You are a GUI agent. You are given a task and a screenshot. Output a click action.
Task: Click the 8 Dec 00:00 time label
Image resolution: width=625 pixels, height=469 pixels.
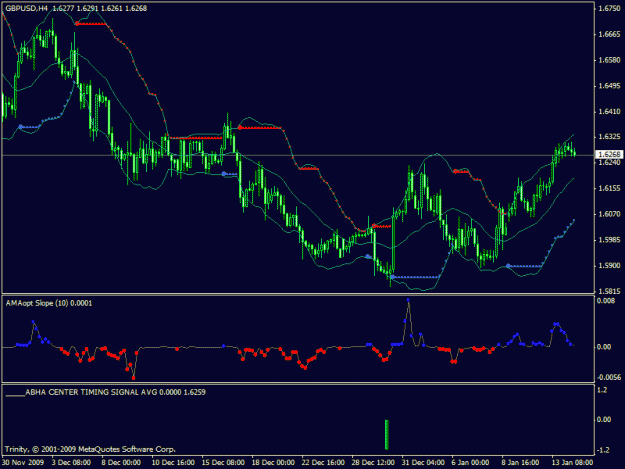click(x=121, y=463)
